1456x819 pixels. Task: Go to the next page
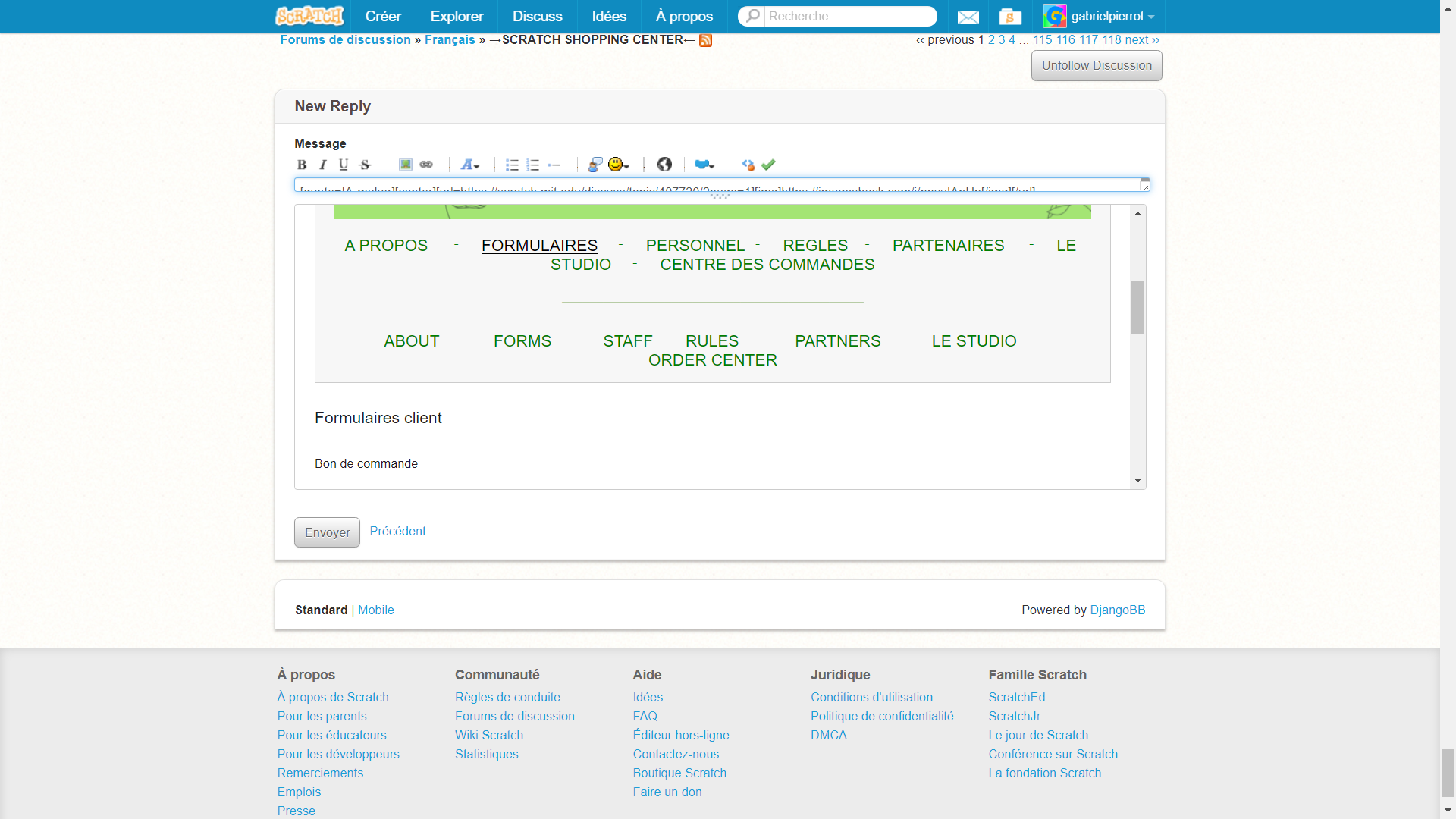tap(1142, 39)
